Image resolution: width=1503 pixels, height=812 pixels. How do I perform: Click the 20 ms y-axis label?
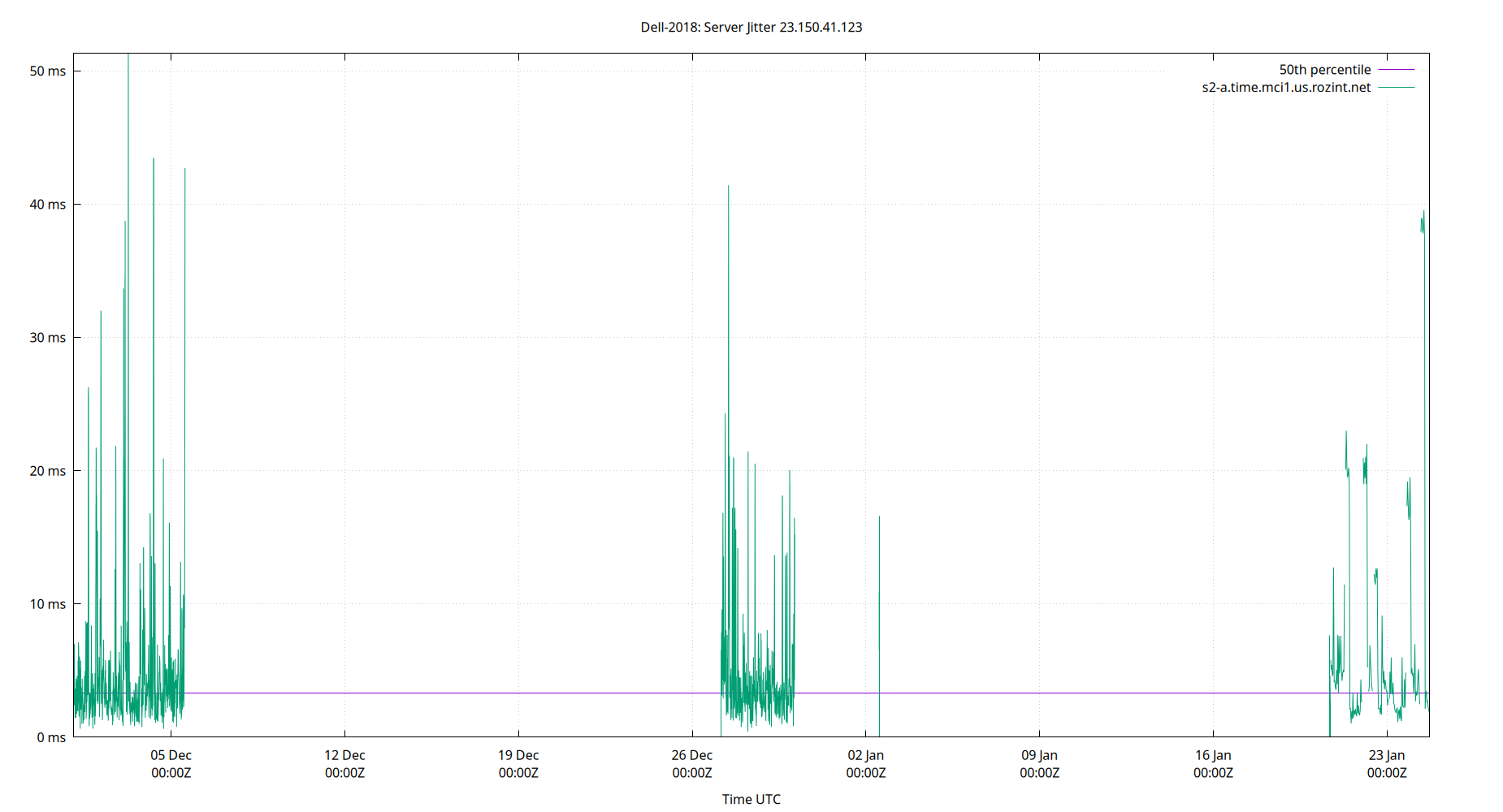point(49,471)
